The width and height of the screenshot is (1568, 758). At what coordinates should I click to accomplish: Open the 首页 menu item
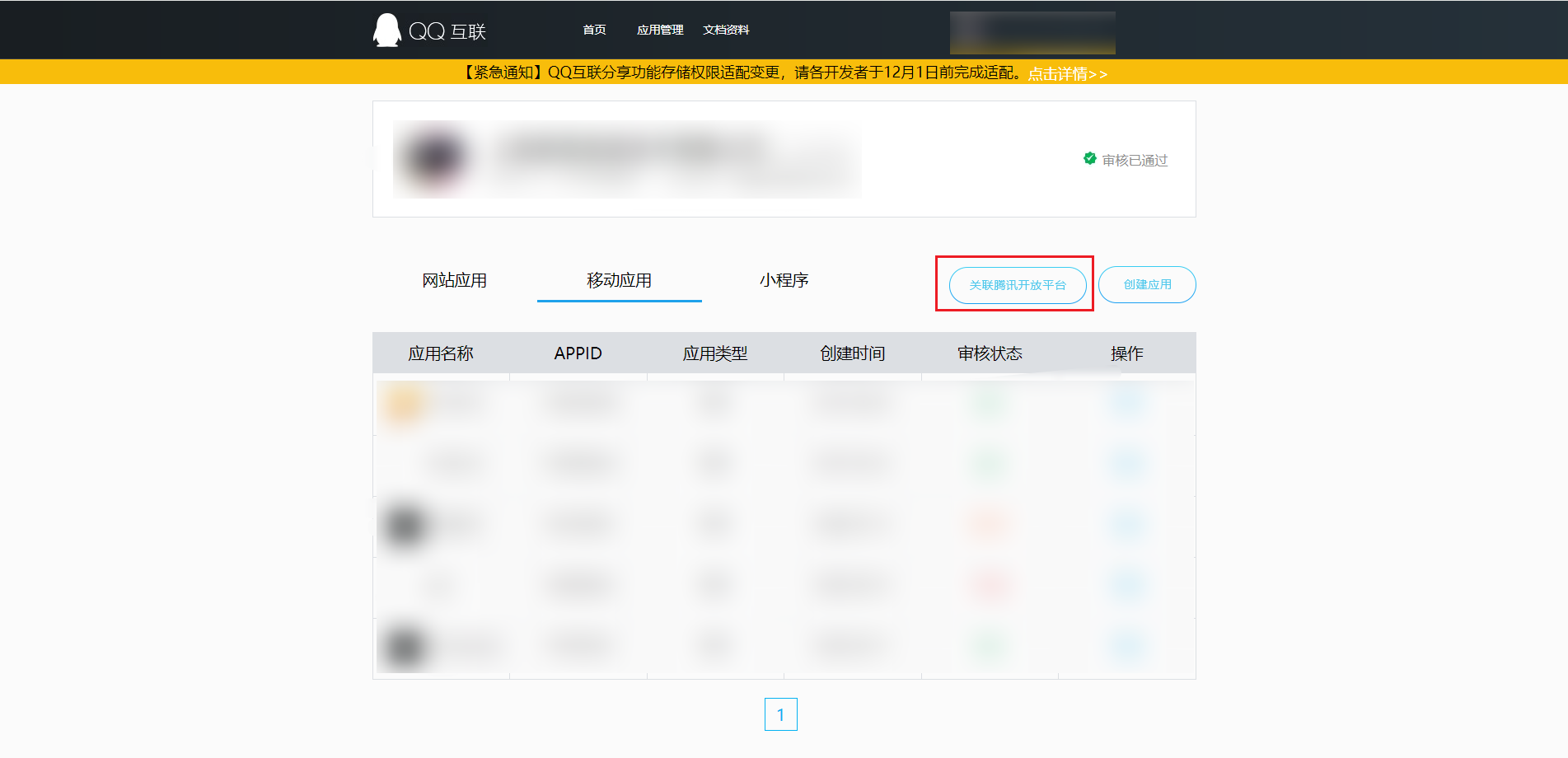point(593,30)
